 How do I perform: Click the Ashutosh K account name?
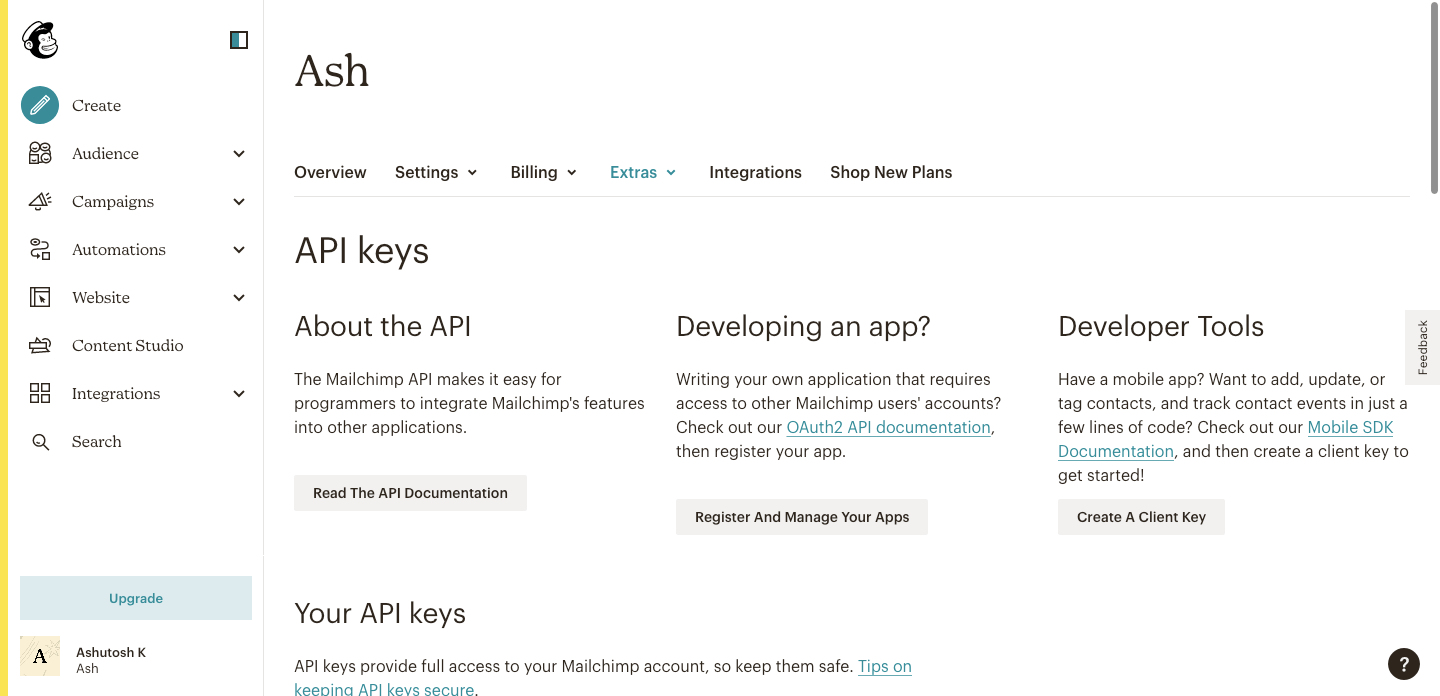(111, 652)
